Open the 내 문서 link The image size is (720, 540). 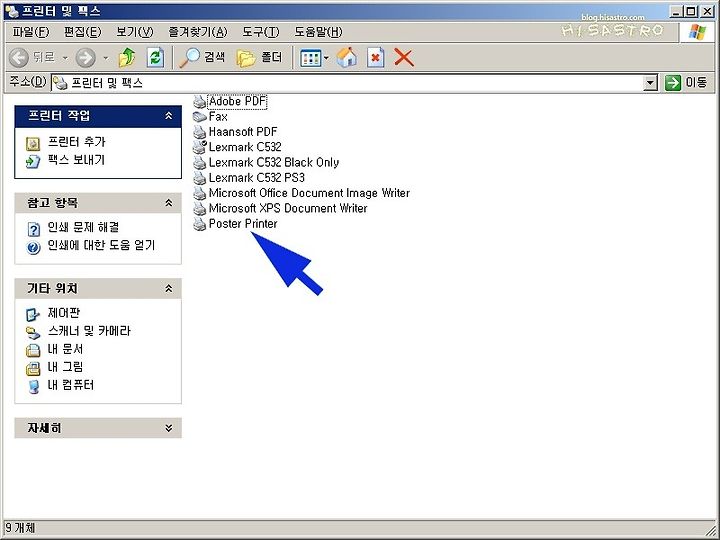point(65,349)
